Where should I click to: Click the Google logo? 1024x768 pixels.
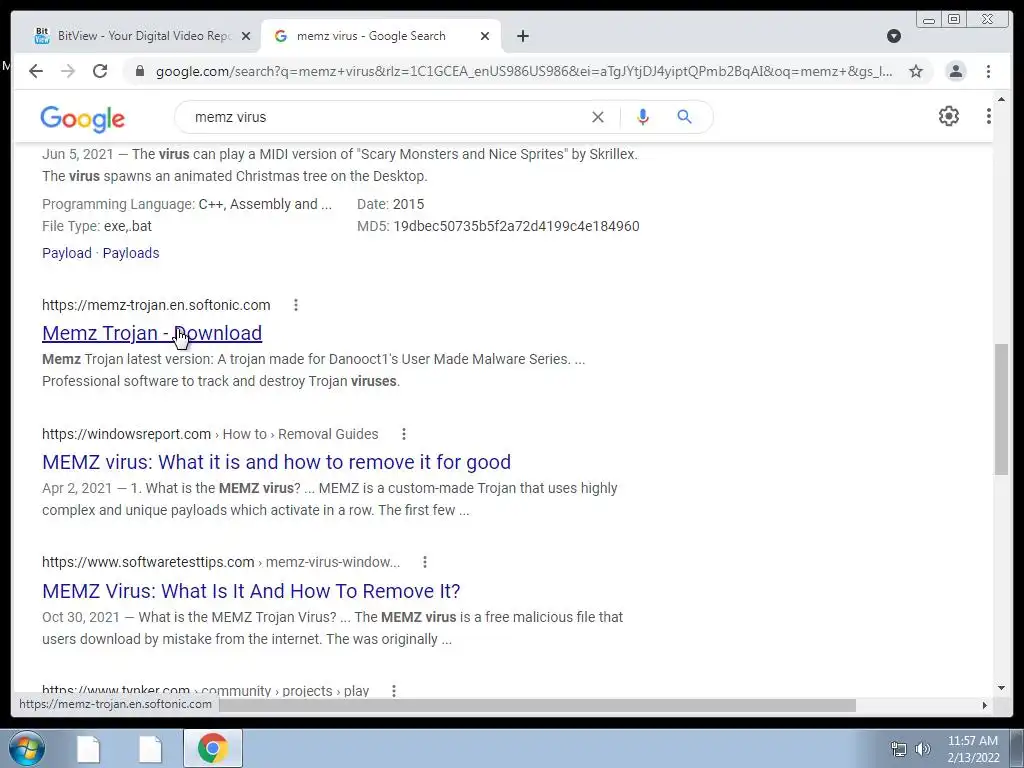[x=82, y=119]
